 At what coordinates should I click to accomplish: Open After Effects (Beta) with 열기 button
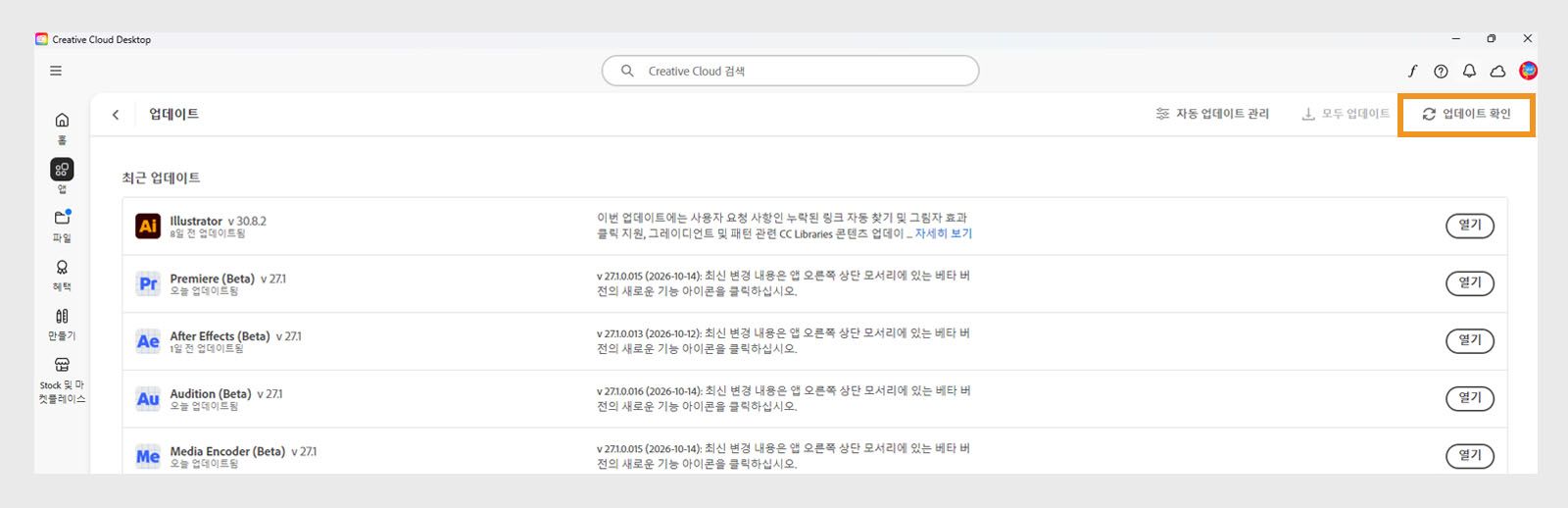pyautogui.click(x=1470, y=340)
